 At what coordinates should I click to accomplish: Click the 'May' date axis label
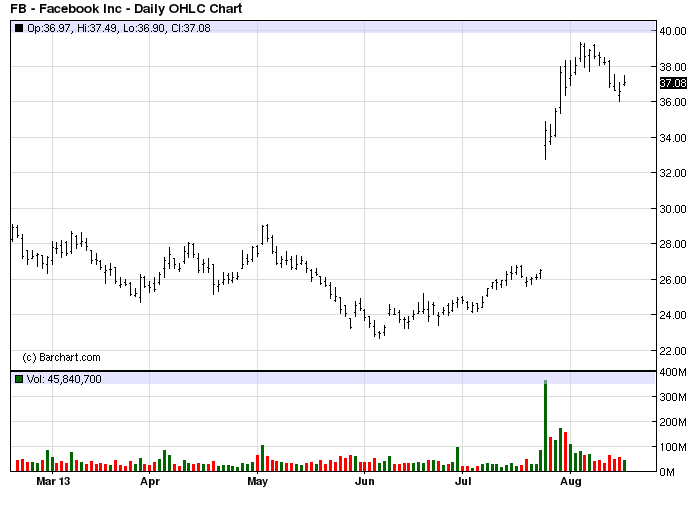pyautogui.click(x=258, y=482)
